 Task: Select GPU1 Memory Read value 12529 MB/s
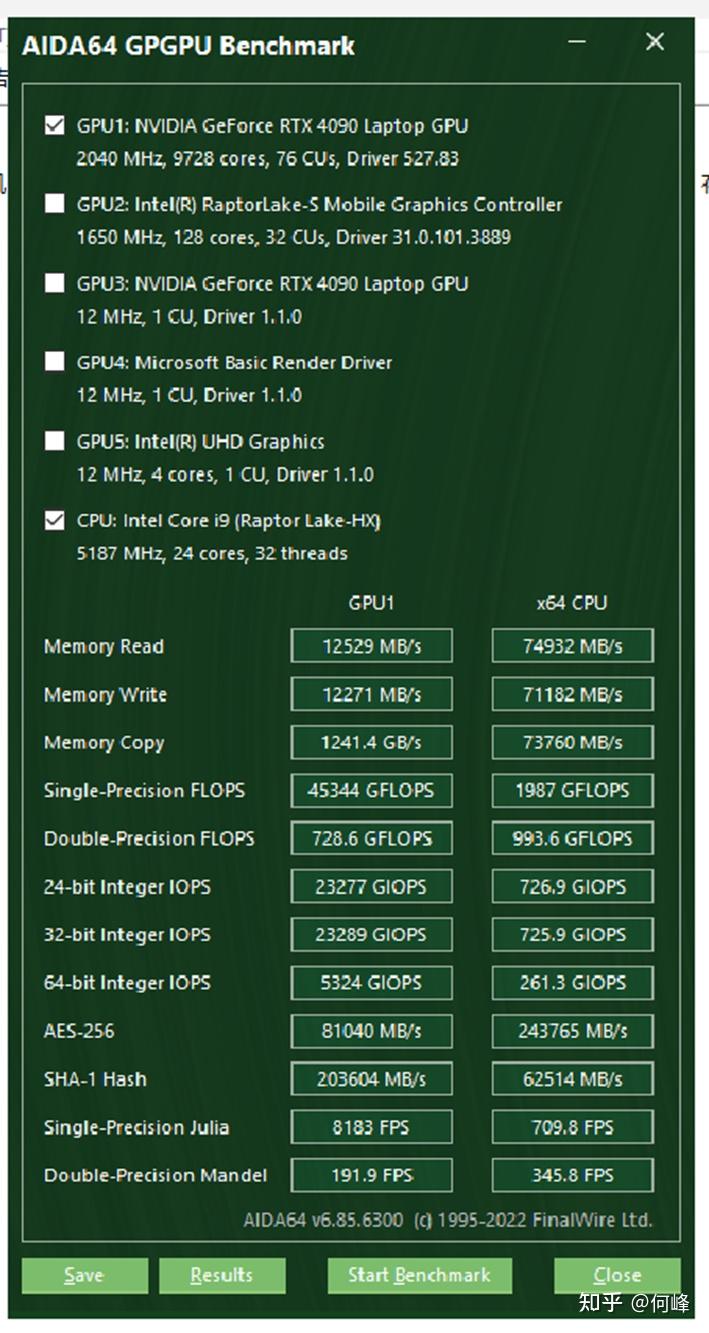372,646
